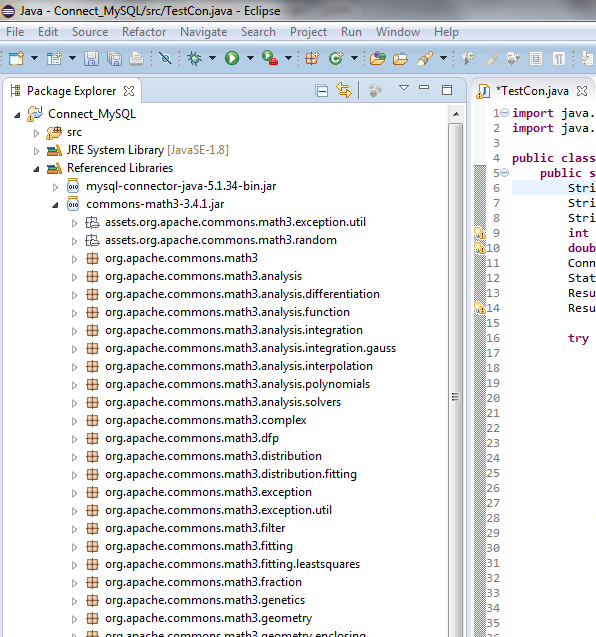Viewport: 596px width, 637px height.
Task: Click the Save All icon
Action: point(114,58)
